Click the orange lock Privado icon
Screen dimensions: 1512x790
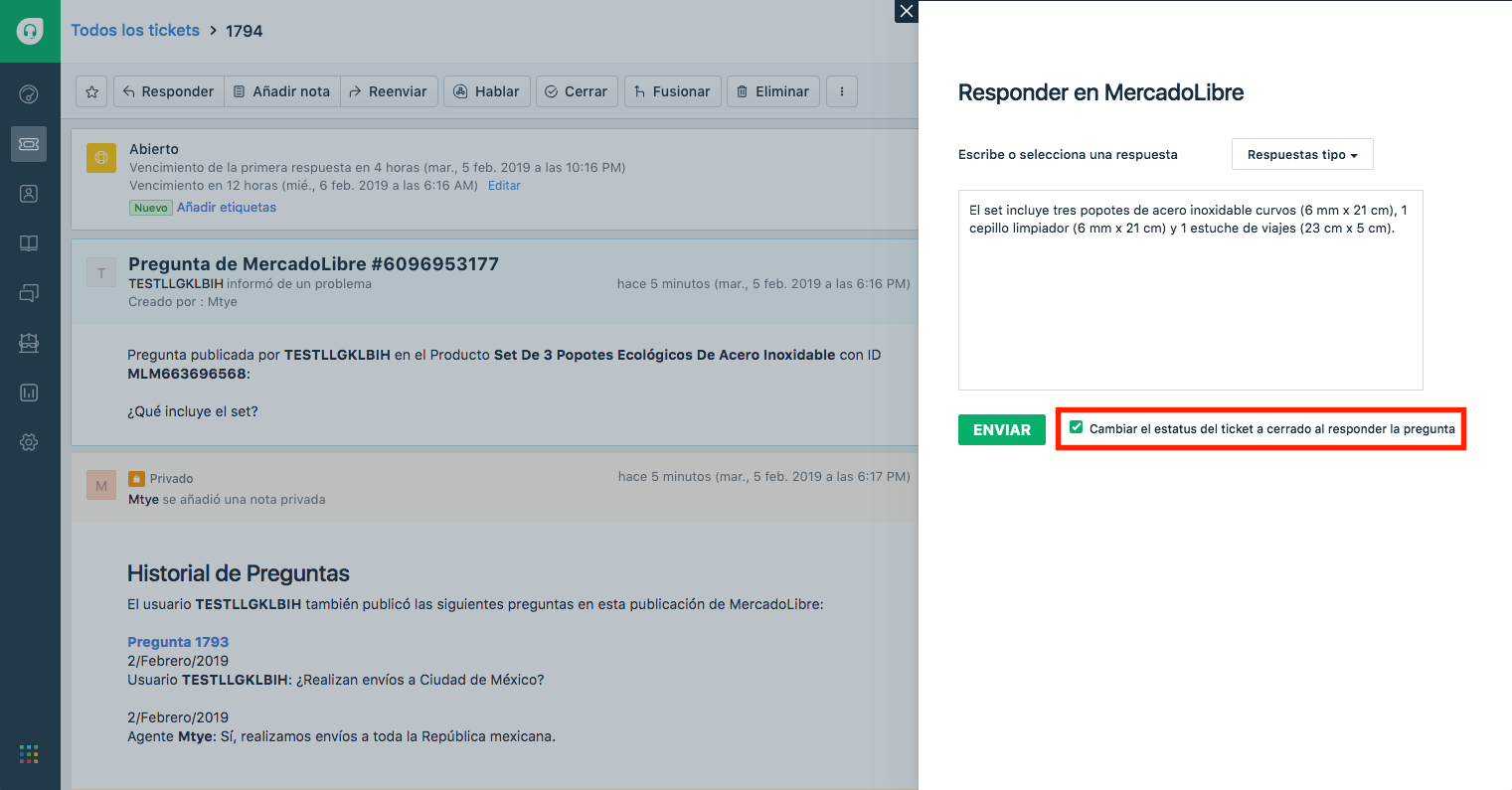[136, 478]
